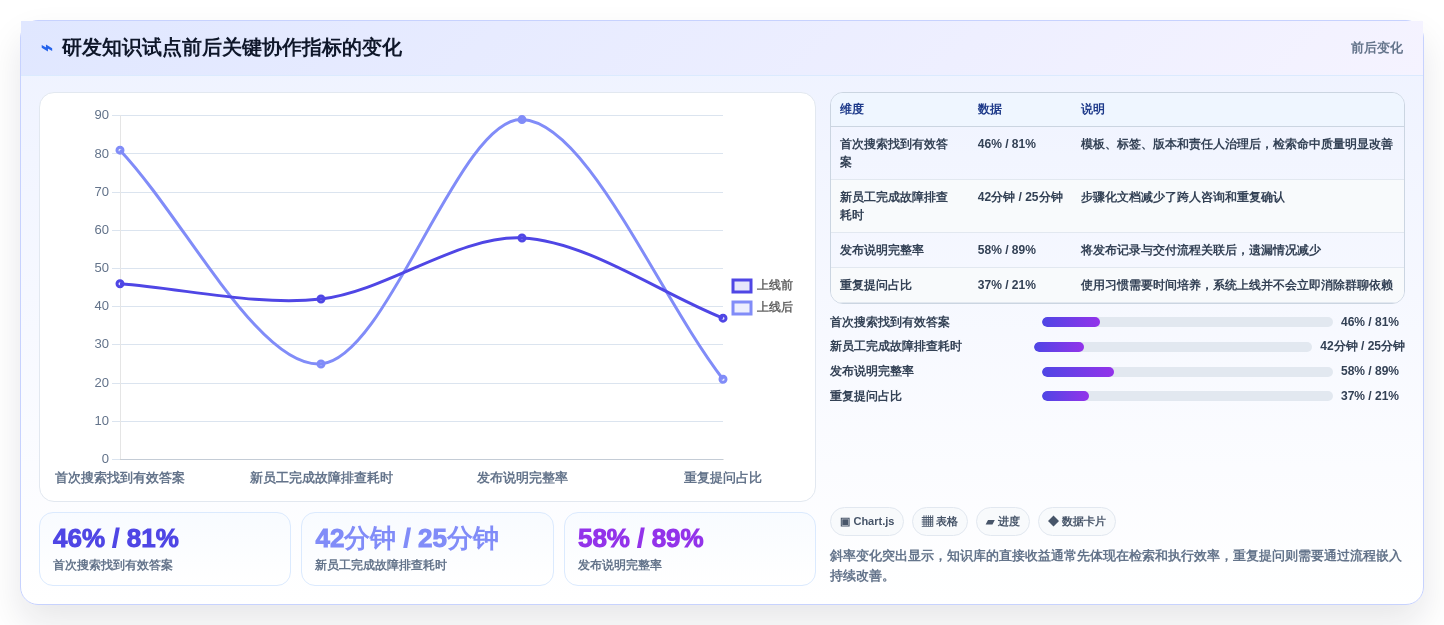Screen dimensions: 1444x625
Task: Click the 发布说明完整率 progress bar
Action: (x=1187, y=372)
